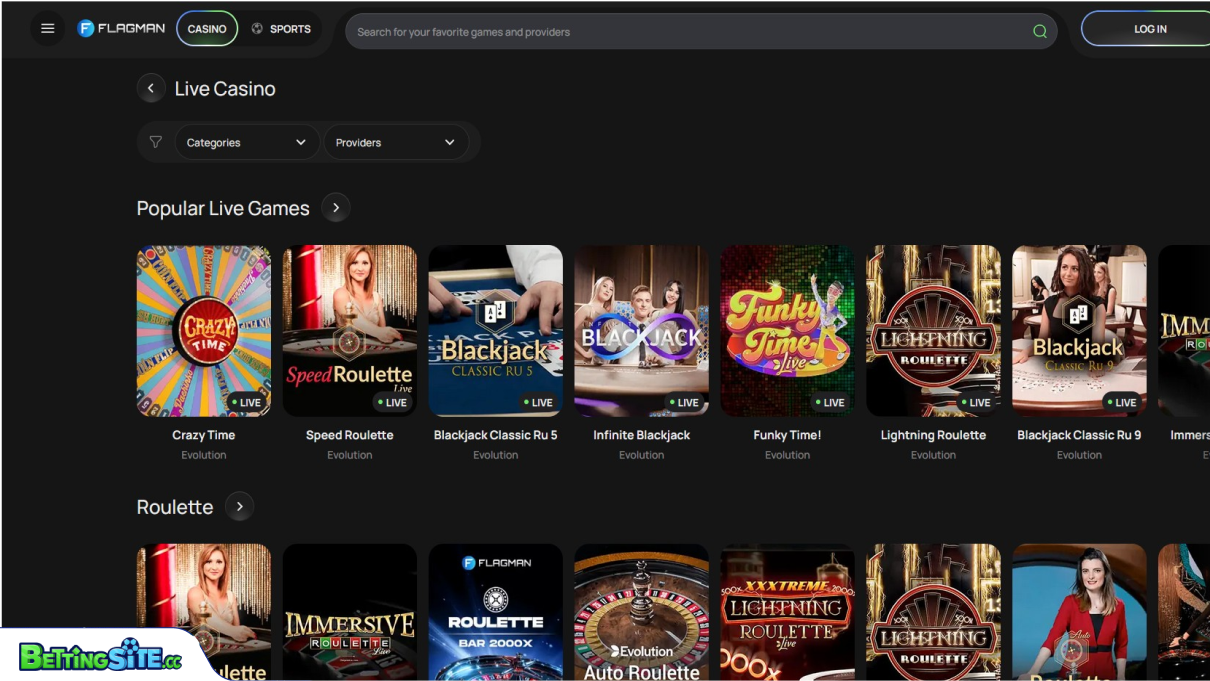
Task: Go back using the Live Casino arrow
Action: tap(151, 89)
